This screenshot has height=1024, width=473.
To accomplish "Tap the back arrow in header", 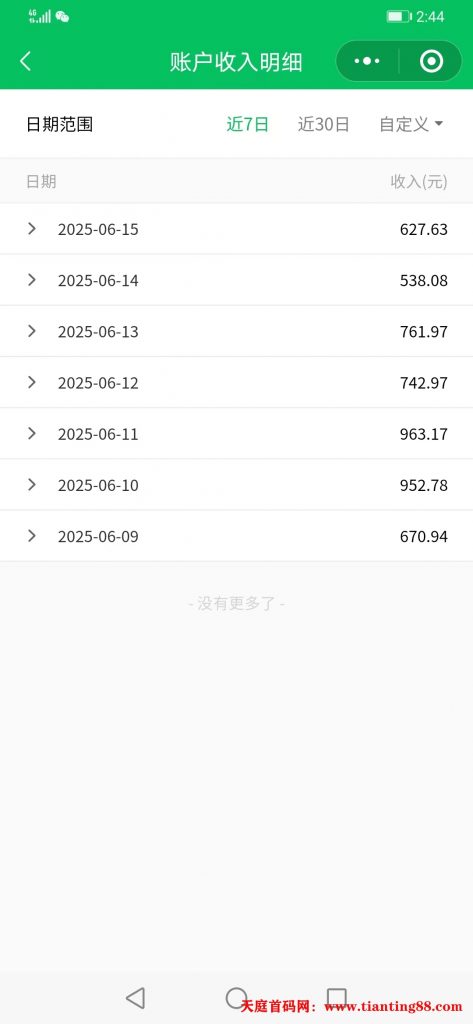I will tap(25, 61).
